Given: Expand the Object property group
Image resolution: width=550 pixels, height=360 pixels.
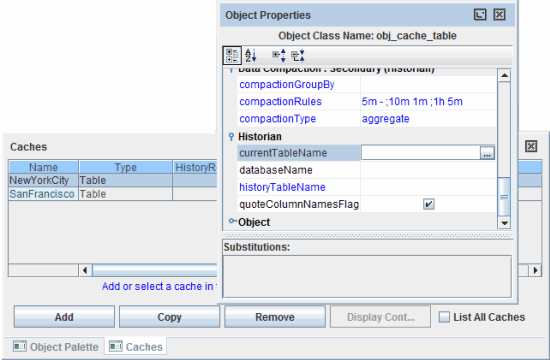Looking at the screenshot, I should 233,221.
